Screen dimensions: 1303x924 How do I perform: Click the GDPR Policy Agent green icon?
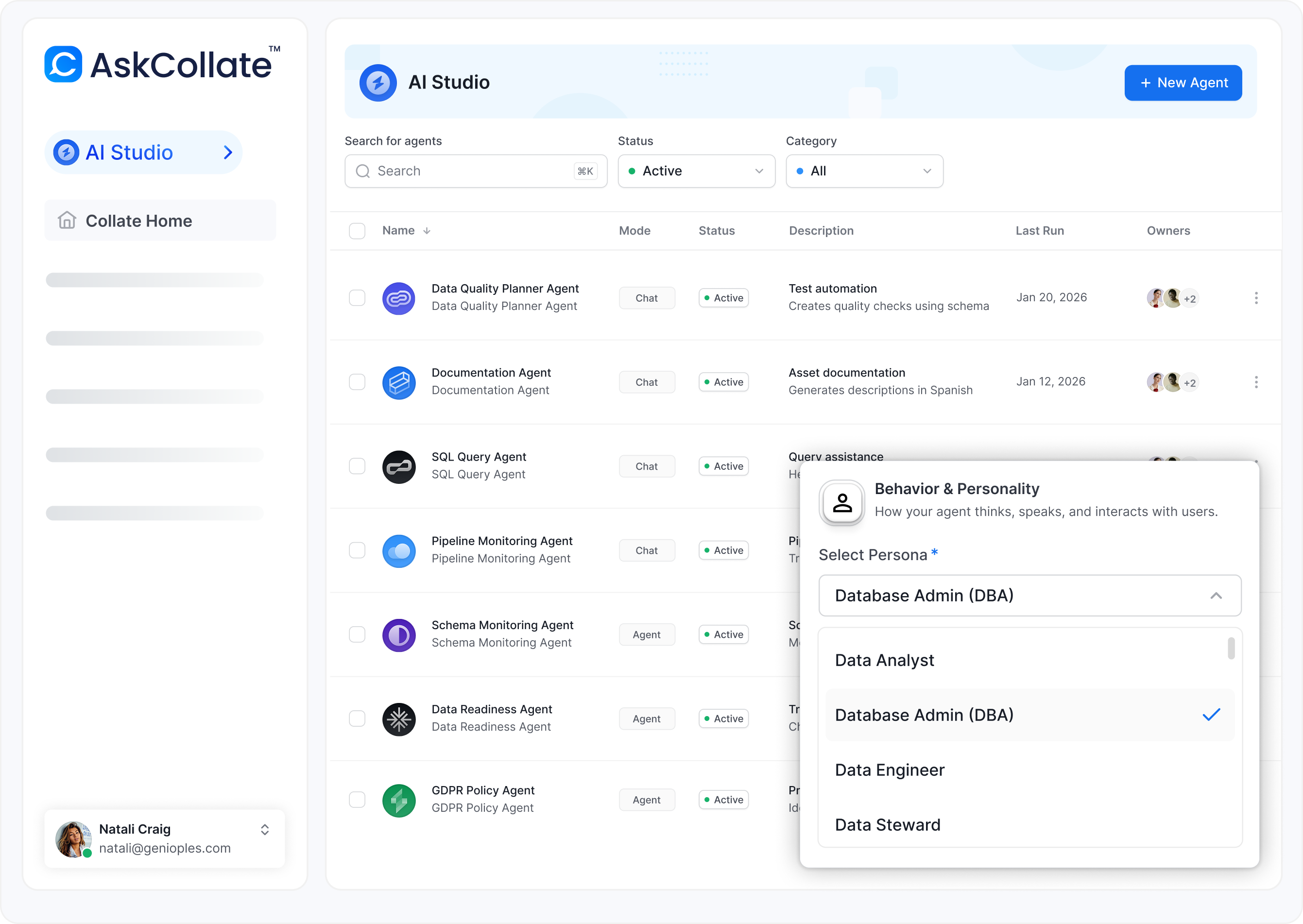398,801
